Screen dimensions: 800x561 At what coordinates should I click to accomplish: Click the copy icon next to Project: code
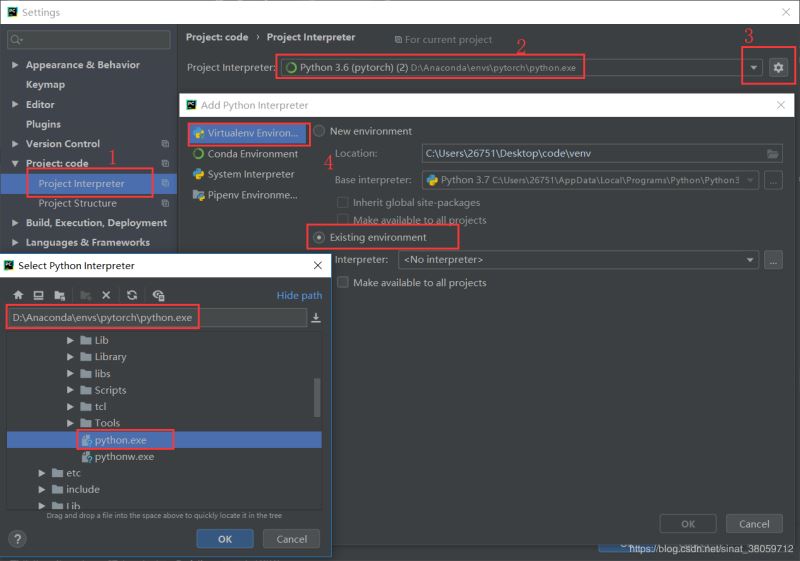[x=165, y=163]
